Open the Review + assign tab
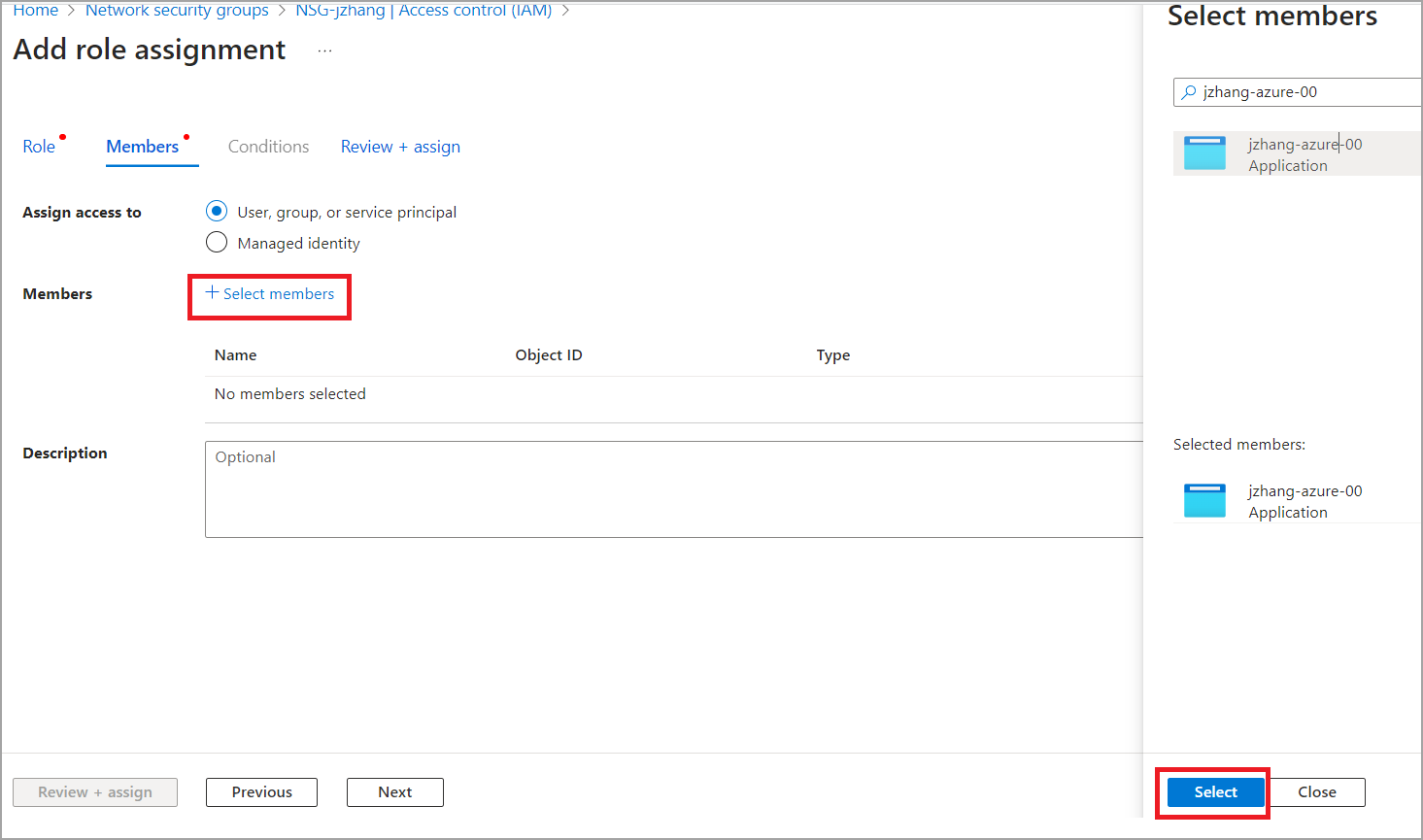Image resolution: width=1423 pixels, height=840 pixels. tap(400, 147)
